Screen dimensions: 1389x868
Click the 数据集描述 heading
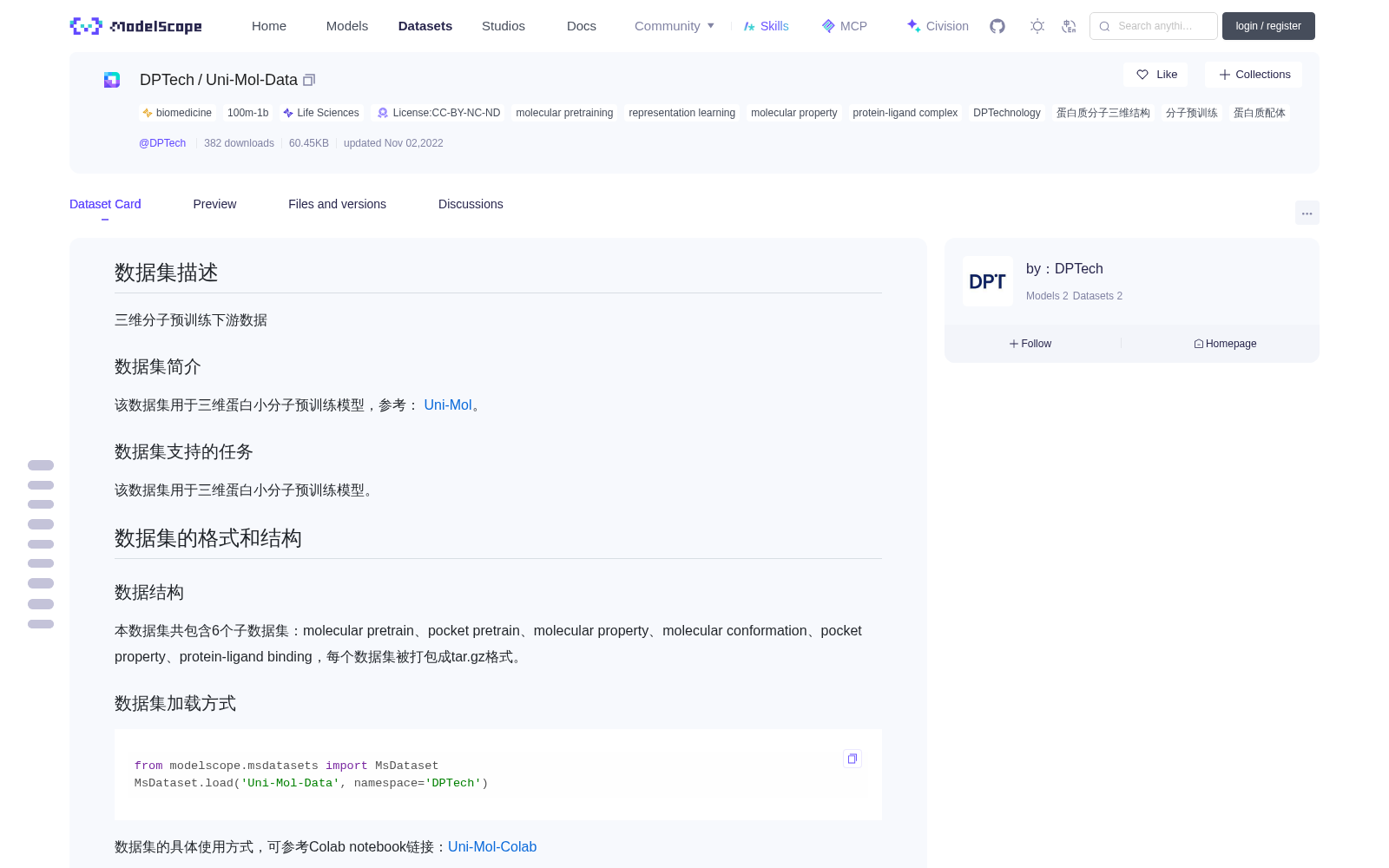point(166,273)
